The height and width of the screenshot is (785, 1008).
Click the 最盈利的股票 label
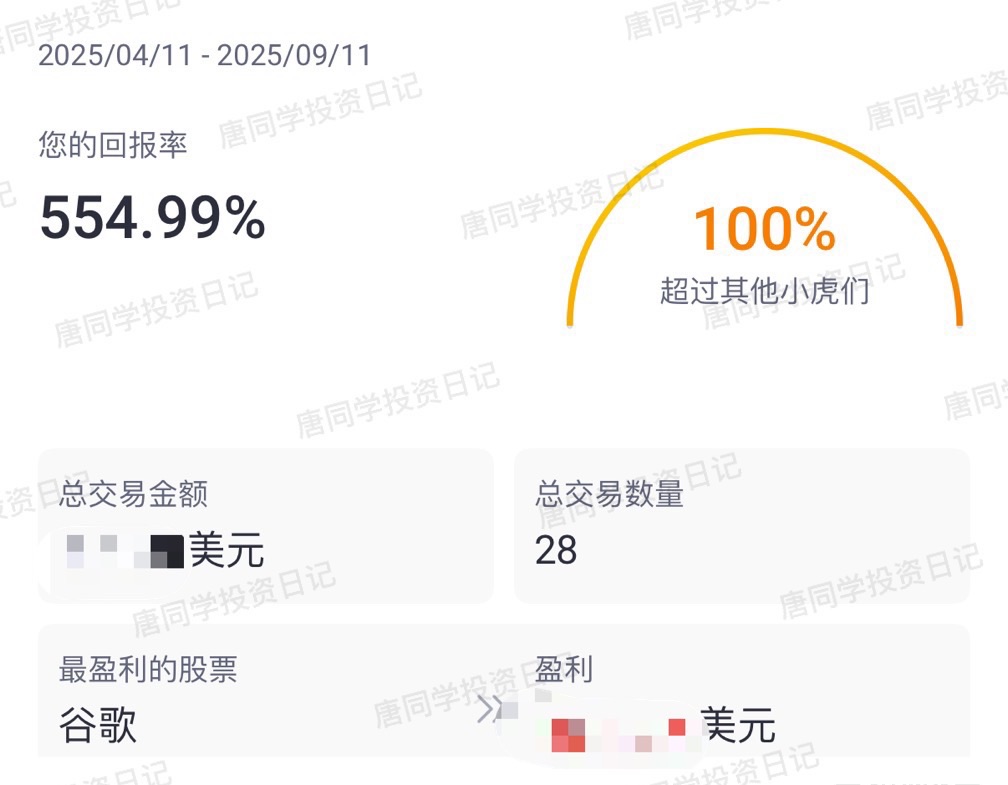pyautogui.click(x=148, y=669)
